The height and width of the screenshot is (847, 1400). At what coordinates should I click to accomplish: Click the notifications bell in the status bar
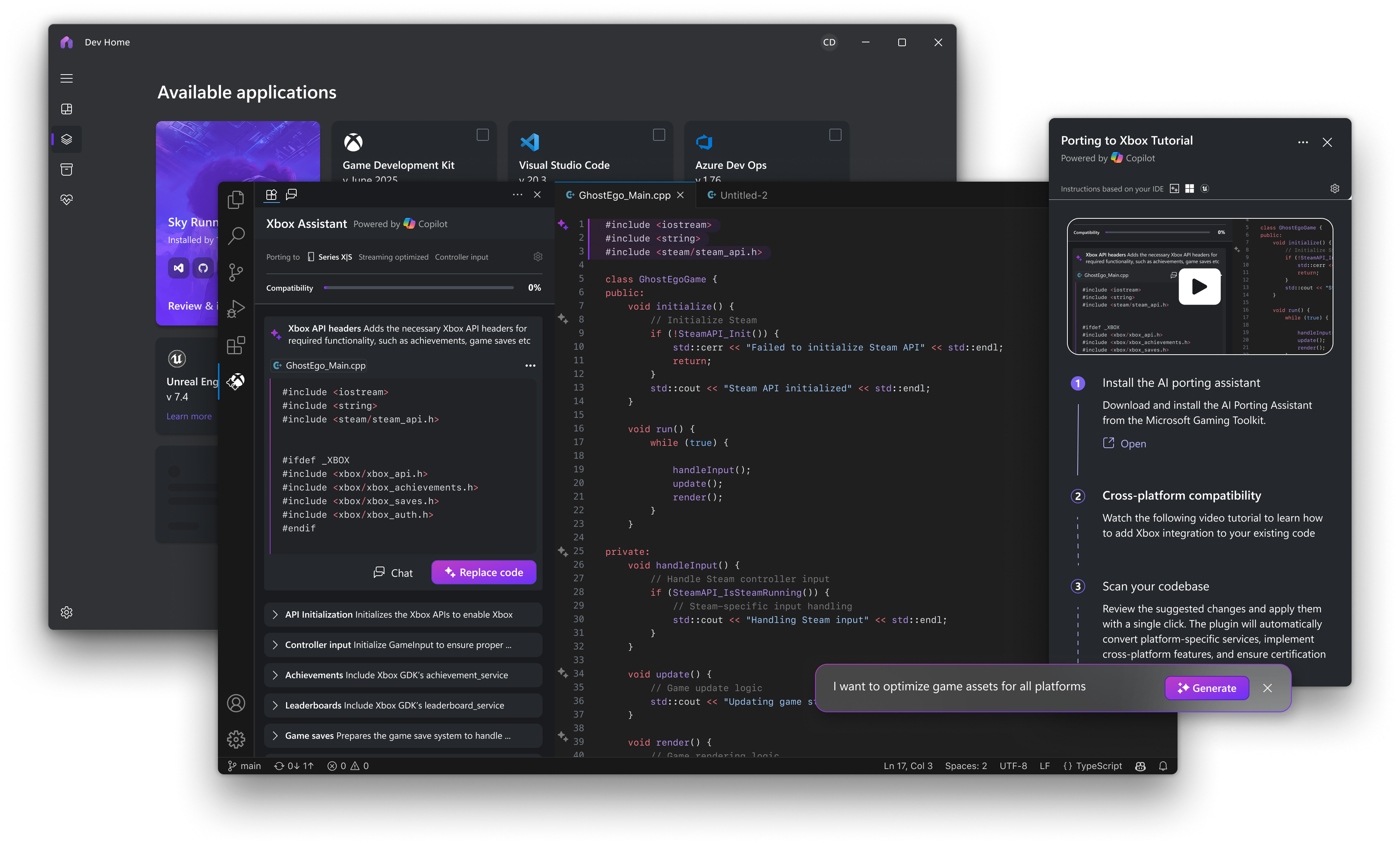tap(1162, 766)
